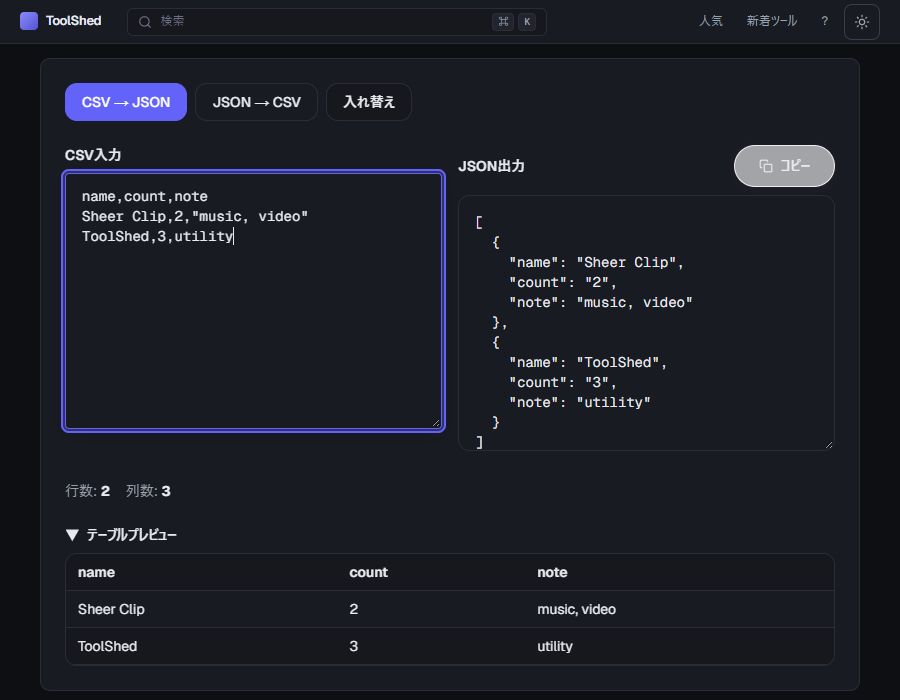Focus the 検索 search field

click(x=336, y=22)
